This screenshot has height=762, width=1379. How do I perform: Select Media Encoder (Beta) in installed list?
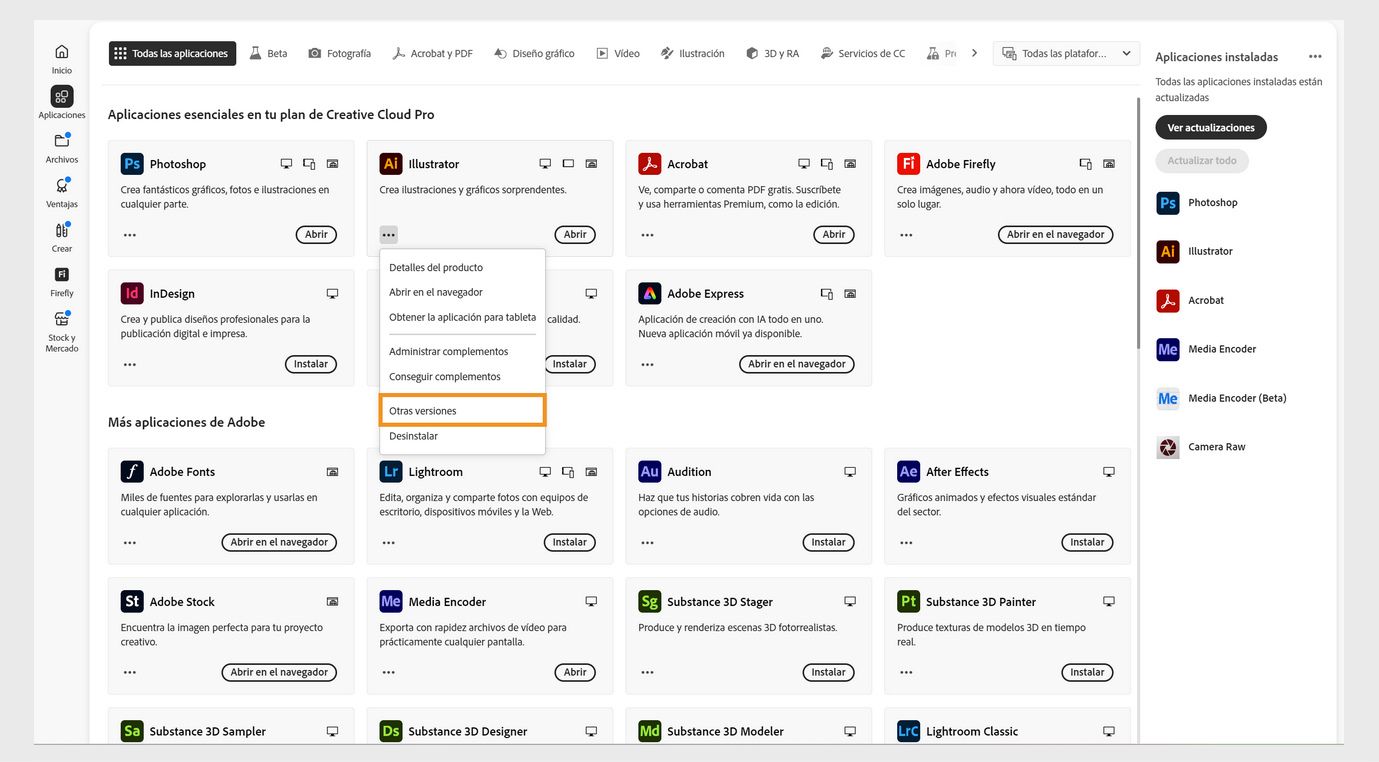click(x=1221, y=398)
